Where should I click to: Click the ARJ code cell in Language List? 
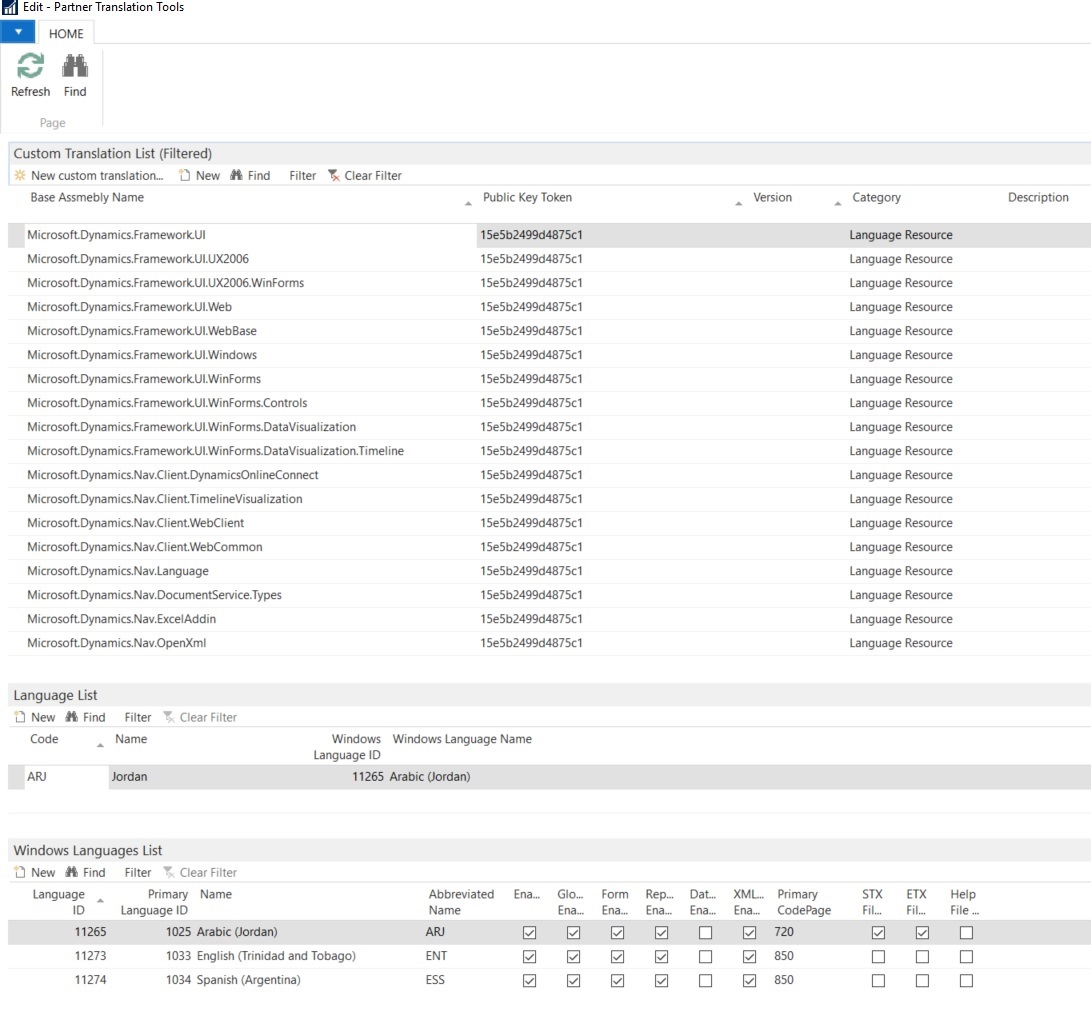tap(37, 777)
